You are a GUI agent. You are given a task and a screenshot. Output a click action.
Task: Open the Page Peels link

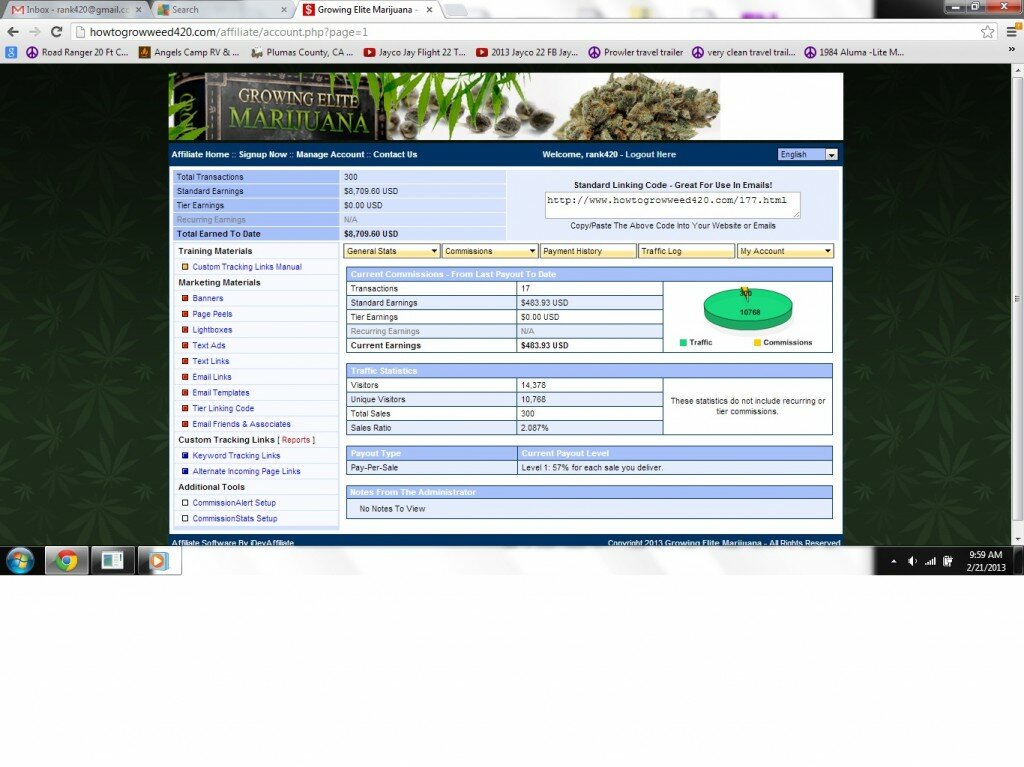212,314
